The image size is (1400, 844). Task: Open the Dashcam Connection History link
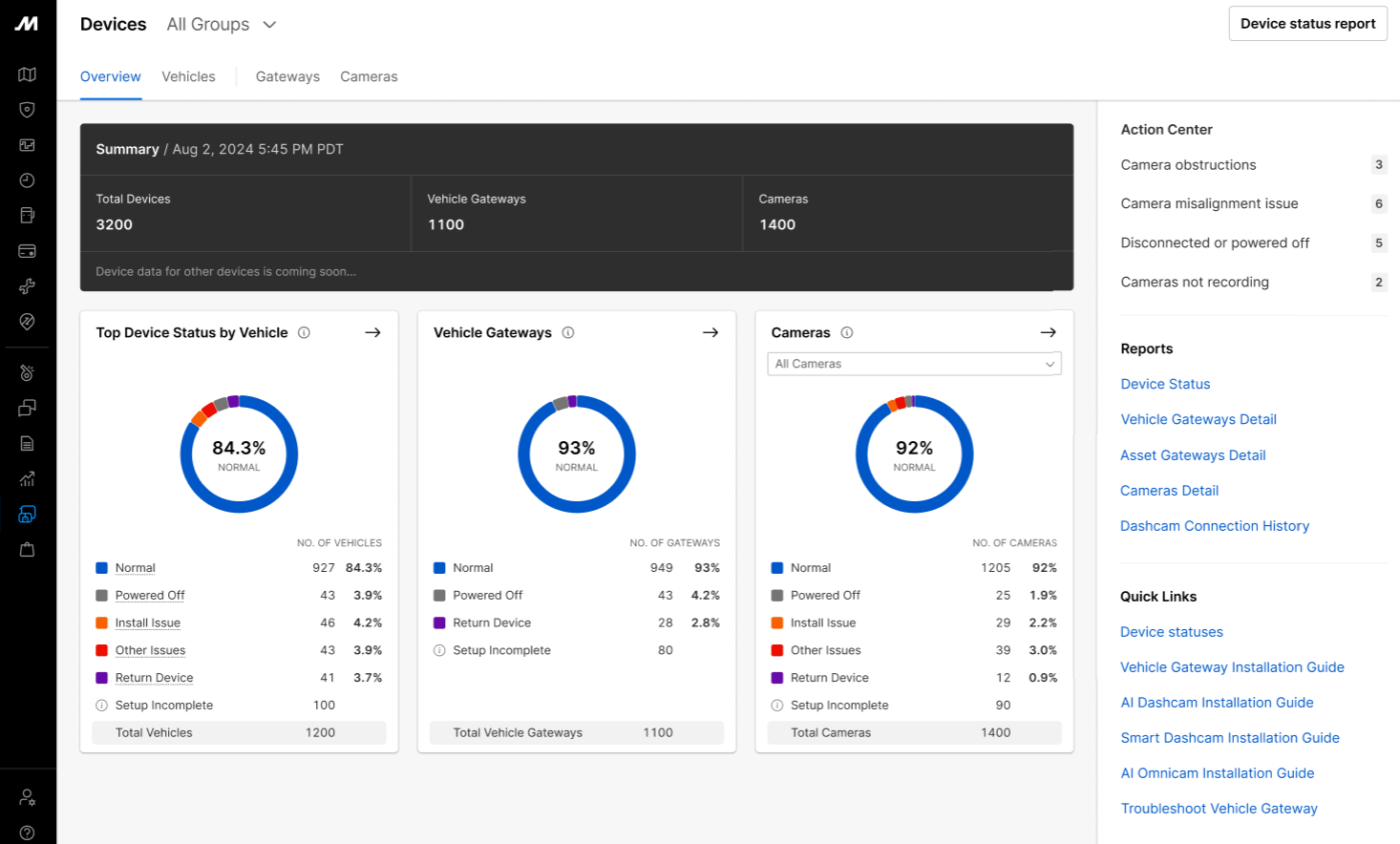click(1214, 526)
